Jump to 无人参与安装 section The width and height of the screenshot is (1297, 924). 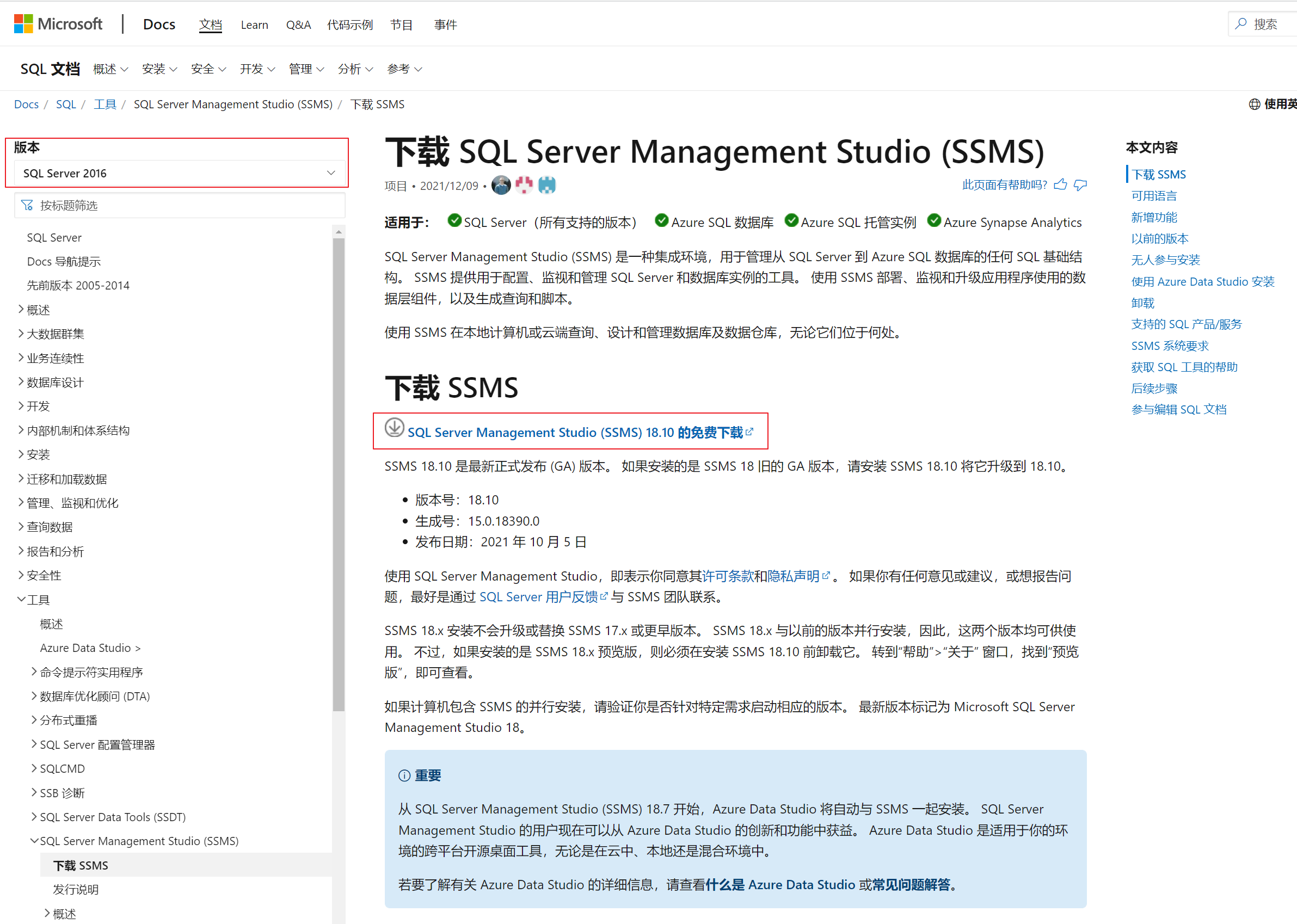click(x=1165, y=260)
